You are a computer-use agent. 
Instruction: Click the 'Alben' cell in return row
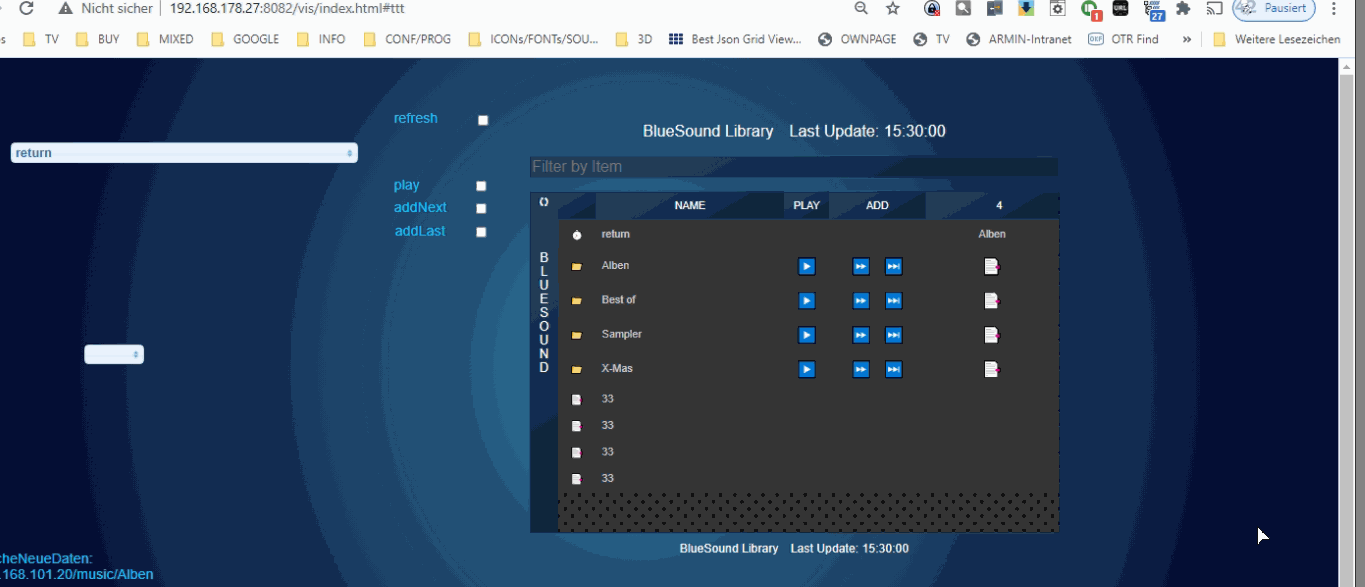(992, 234)
